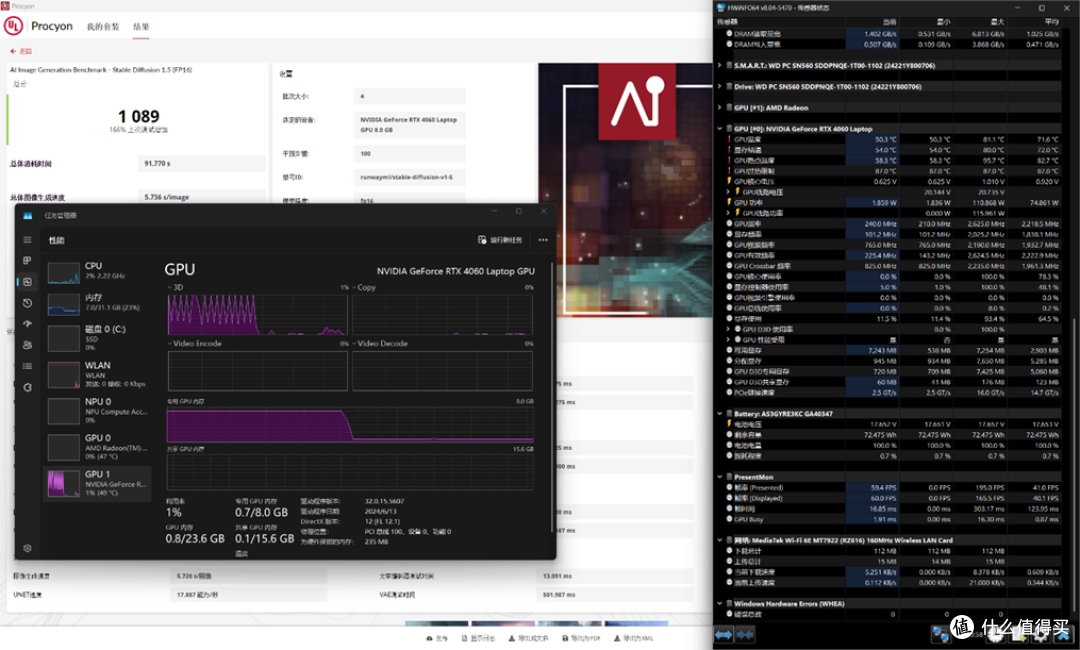Click the UL Procyon logo
The height and width of the screenshot is (650, 1080).
13,26
